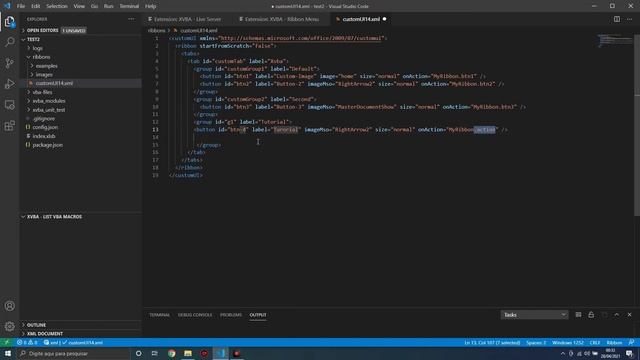Close the bottom panel
Screen dimensions: 640x360
point(629,315)
